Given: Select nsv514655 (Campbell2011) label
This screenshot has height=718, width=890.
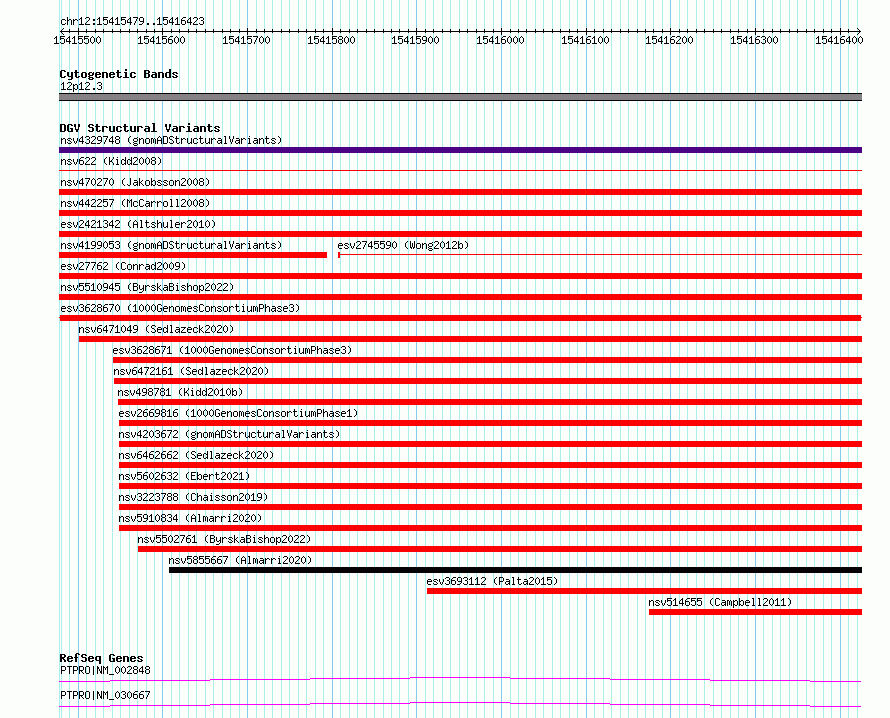Looking at the screenshot, I should tap(720, 602).
